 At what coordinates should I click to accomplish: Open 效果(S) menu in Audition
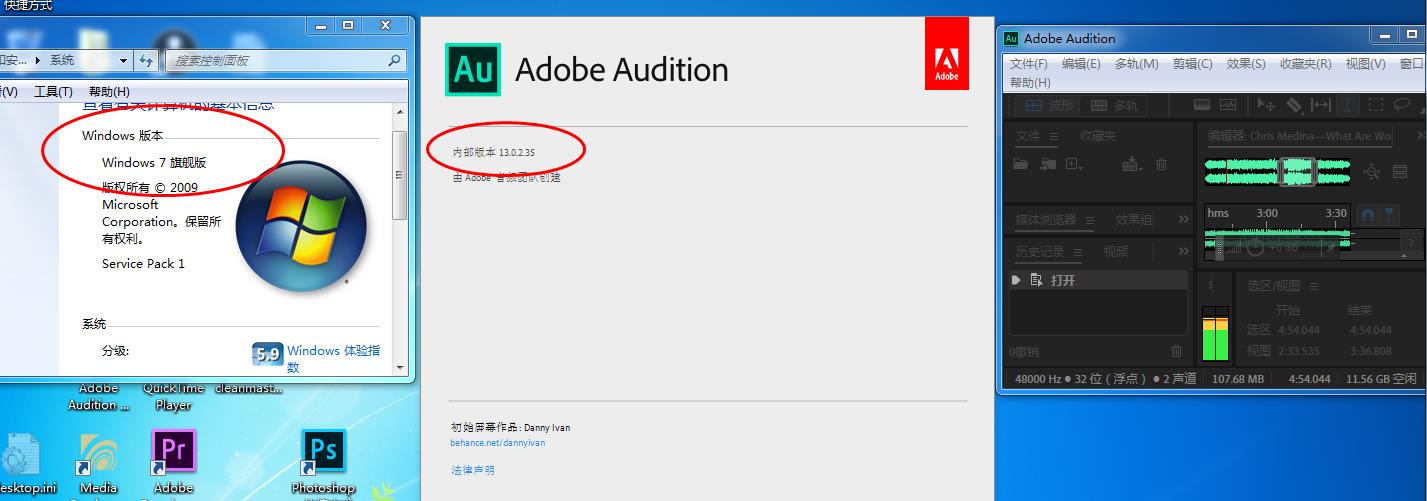coord(1246,64)
